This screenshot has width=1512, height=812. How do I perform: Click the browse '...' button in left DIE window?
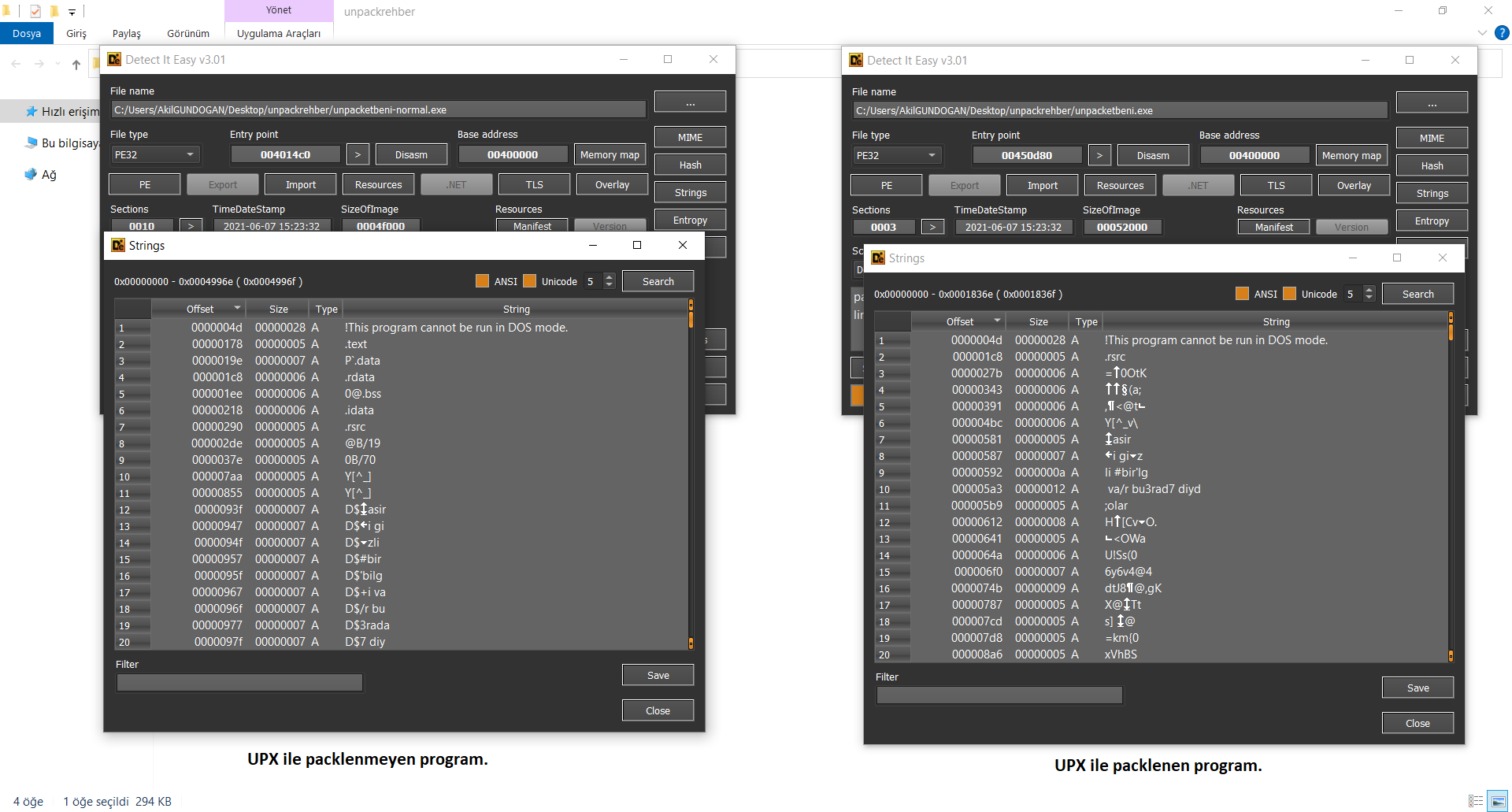point(690,102)
